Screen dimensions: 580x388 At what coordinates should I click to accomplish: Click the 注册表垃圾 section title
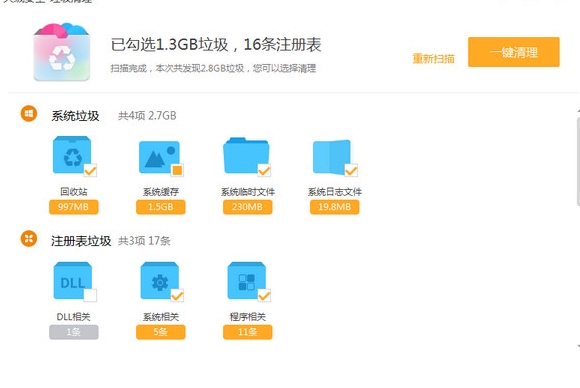(x=81, y=241)
